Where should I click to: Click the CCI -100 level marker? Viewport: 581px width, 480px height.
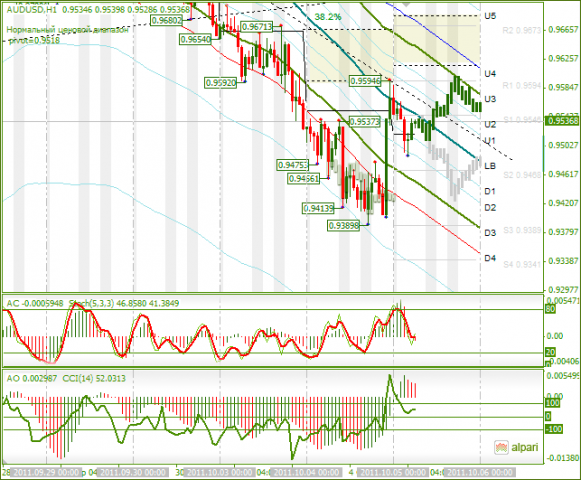pos(554,429)
